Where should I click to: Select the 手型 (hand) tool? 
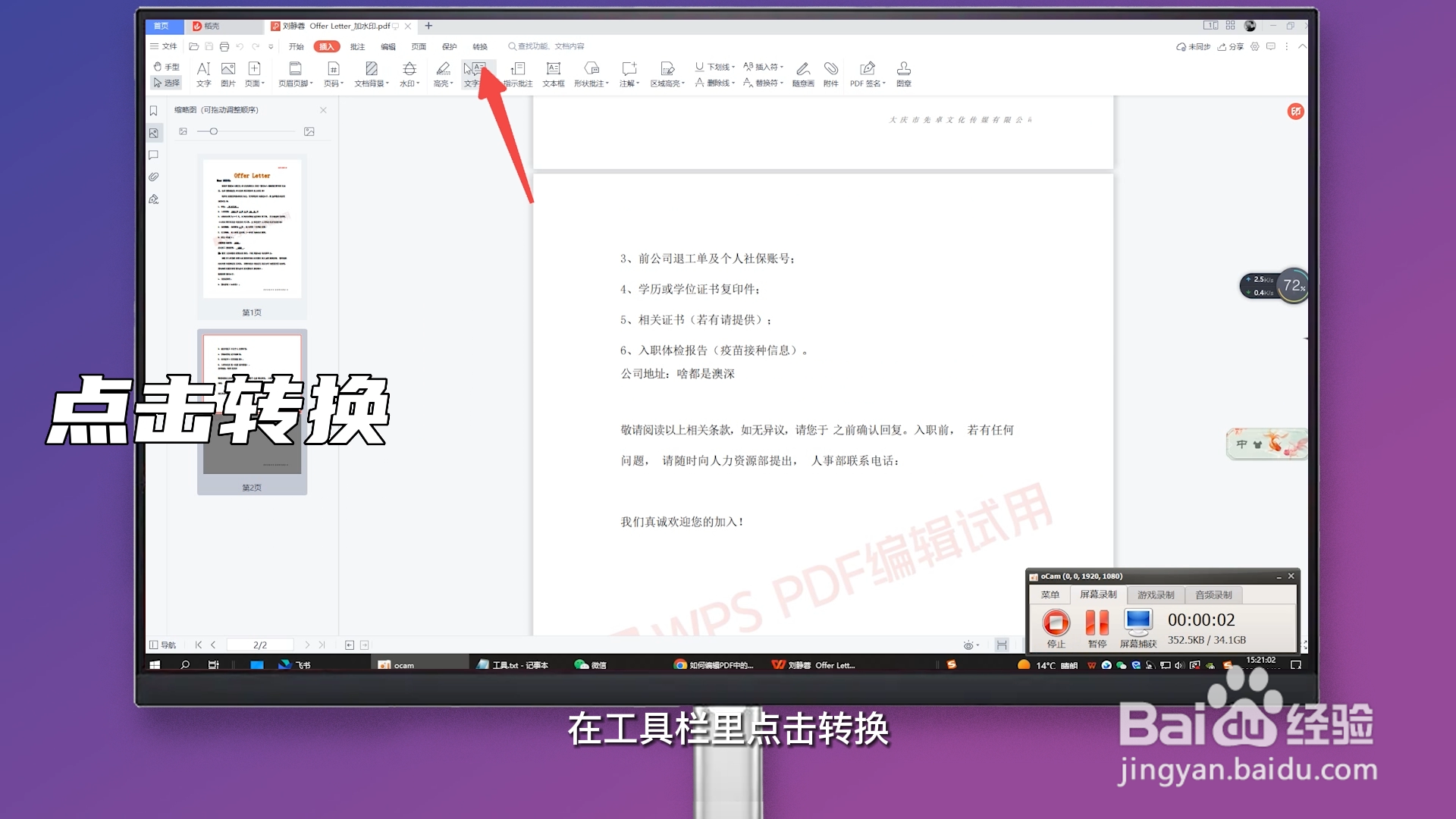(167, 66)
